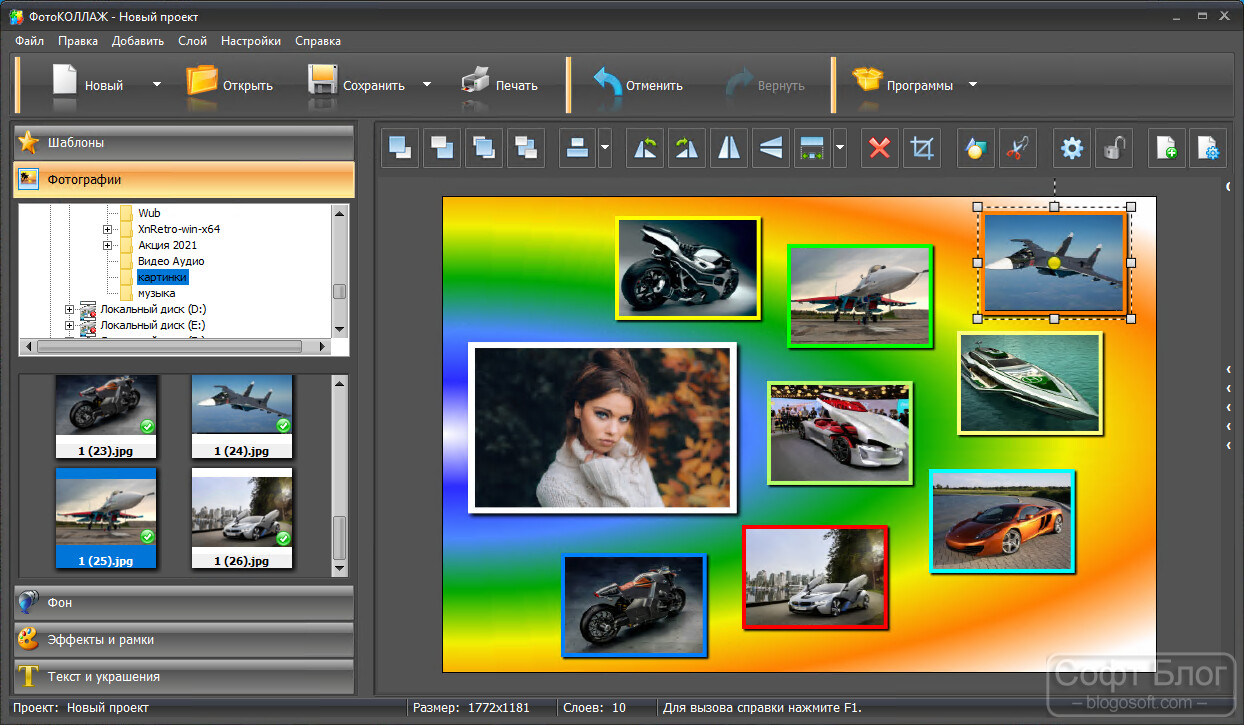Open the Слой menu
Screen dimensions: 1244x725
[192, 41]
